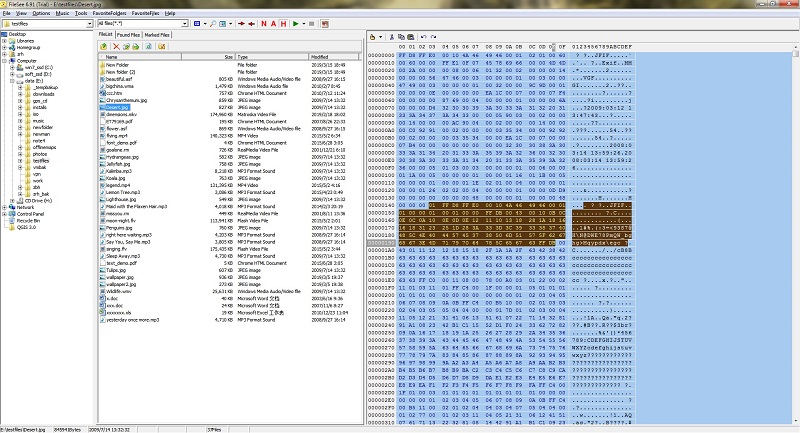
Task: Click the green play button in toolbar
Action: click(x=295, y=24)
